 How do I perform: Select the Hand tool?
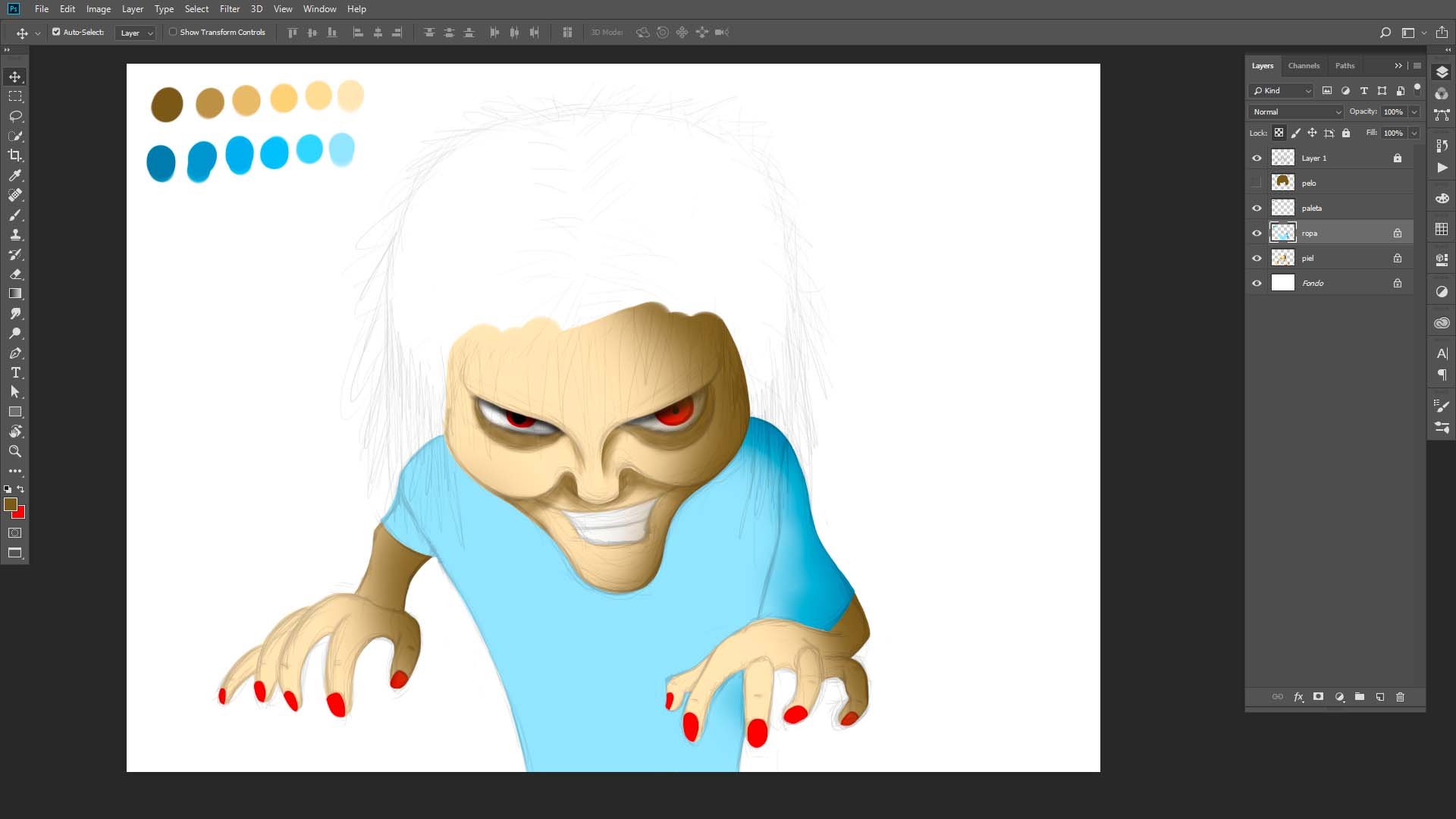point(15,431)
